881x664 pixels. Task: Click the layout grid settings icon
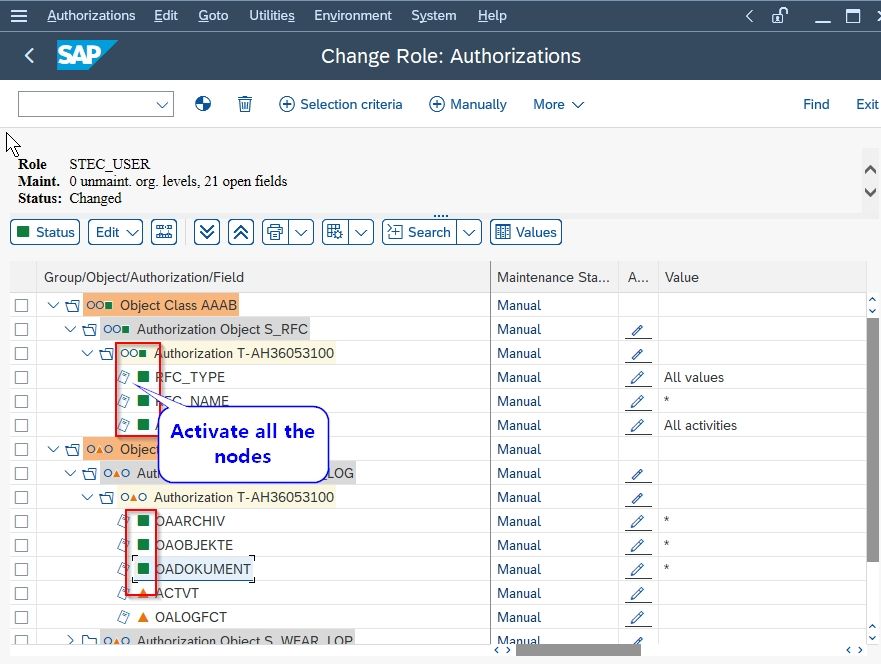point(335,232)
